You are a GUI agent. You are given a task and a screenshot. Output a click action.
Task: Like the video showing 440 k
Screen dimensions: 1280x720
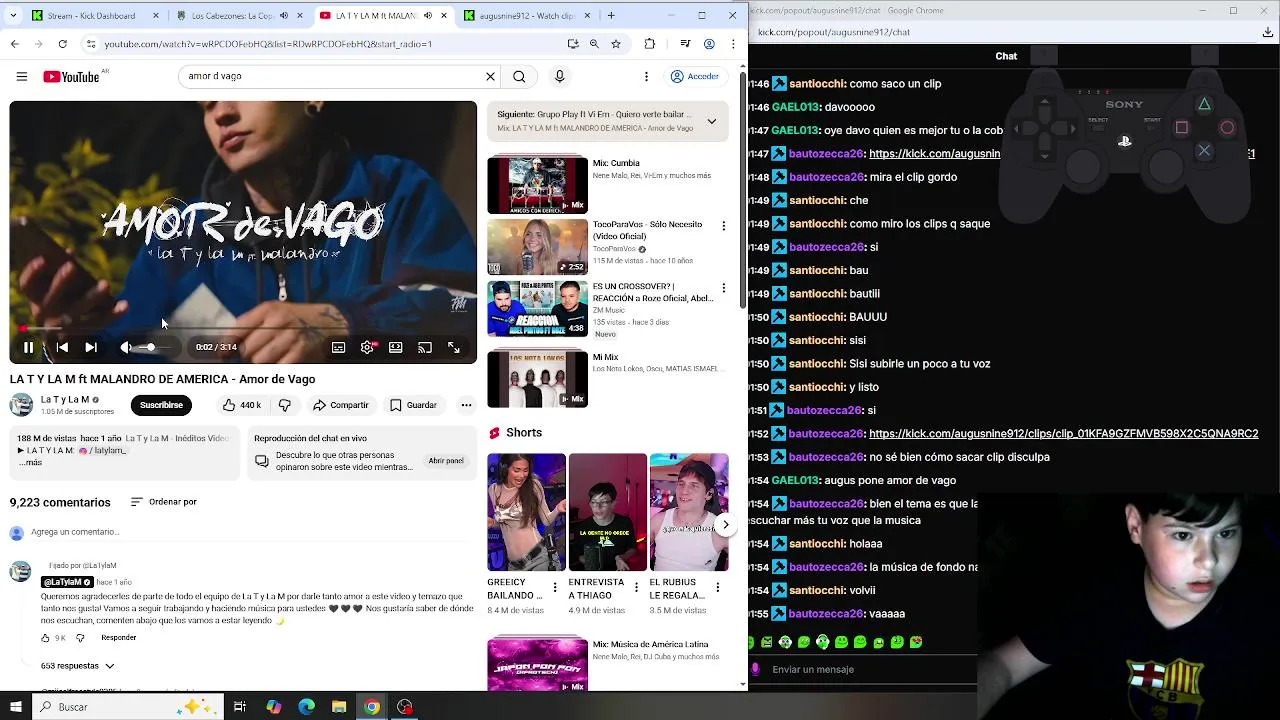(x=241, y=405)
